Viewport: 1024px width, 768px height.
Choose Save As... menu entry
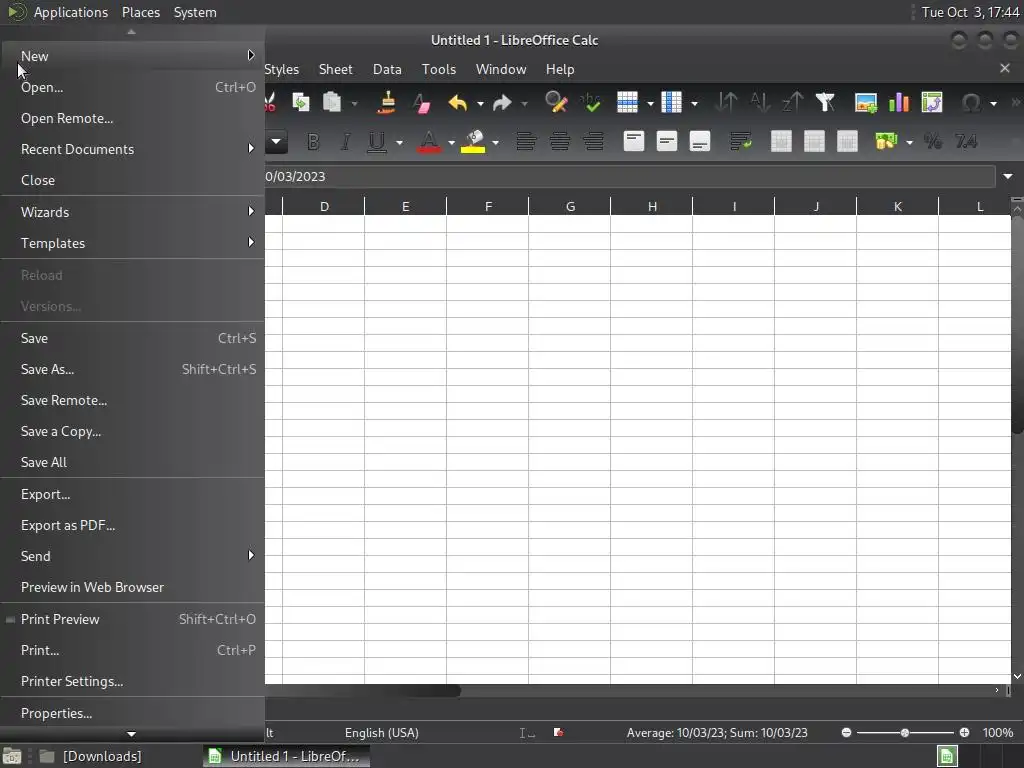pos(133,369)
